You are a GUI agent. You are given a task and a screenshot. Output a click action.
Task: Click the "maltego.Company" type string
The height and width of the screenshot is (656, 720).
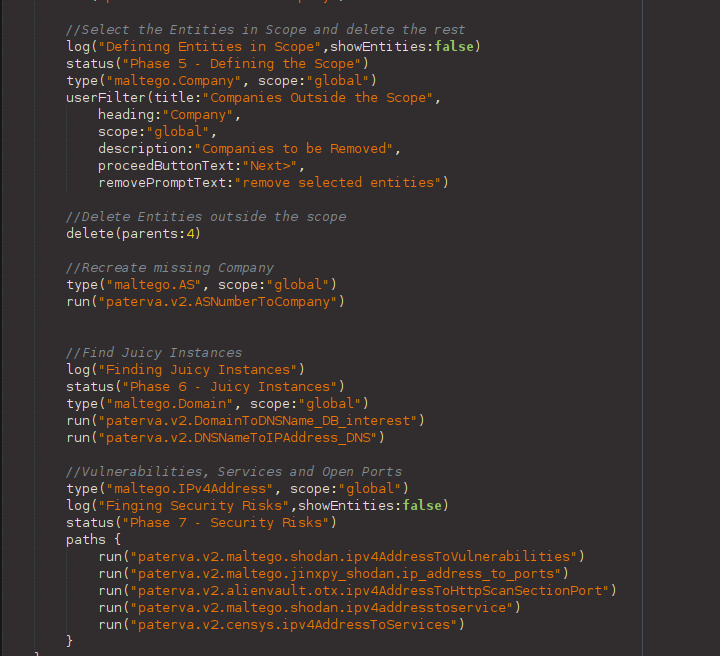coord(174,81)
